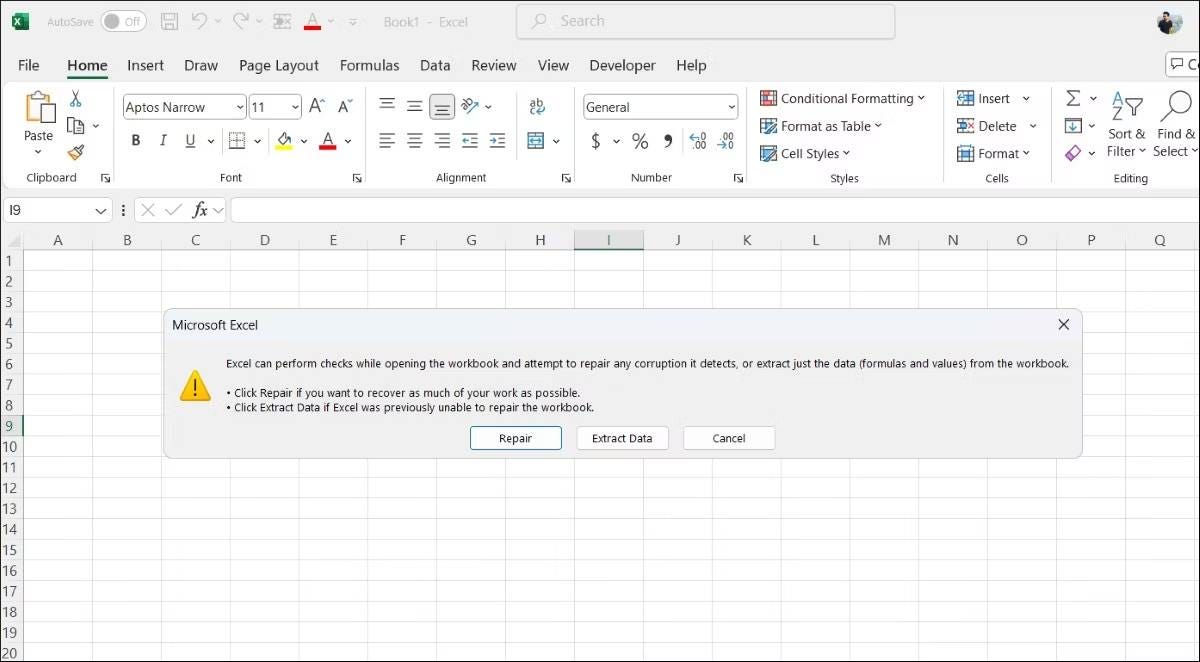Click the Extract Data button
This screenshot has width=1200, height=662.
pyautogui.click(x=622, y=438)
